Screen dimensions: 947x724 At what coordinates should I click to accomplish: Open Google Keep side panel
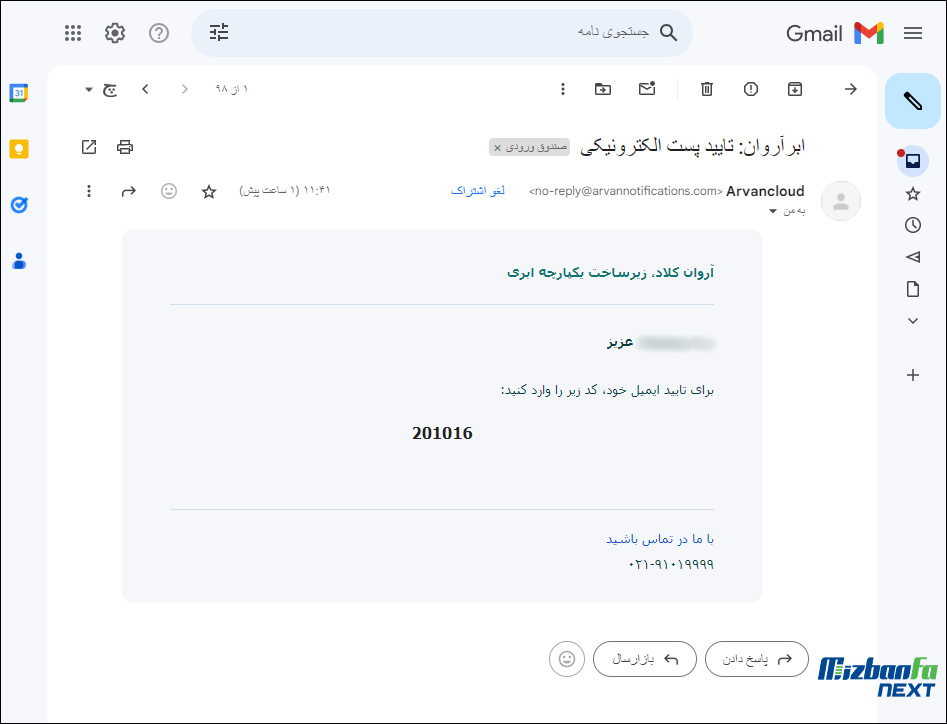click(x=19, y=149)
